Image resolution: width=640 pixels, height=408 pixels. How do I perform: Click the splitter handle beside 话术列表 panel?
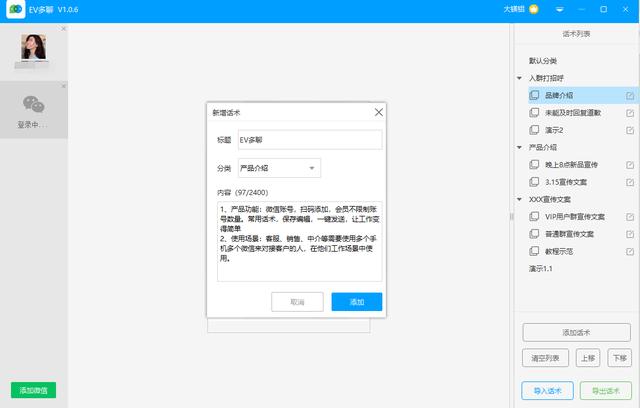coord(511,217)
